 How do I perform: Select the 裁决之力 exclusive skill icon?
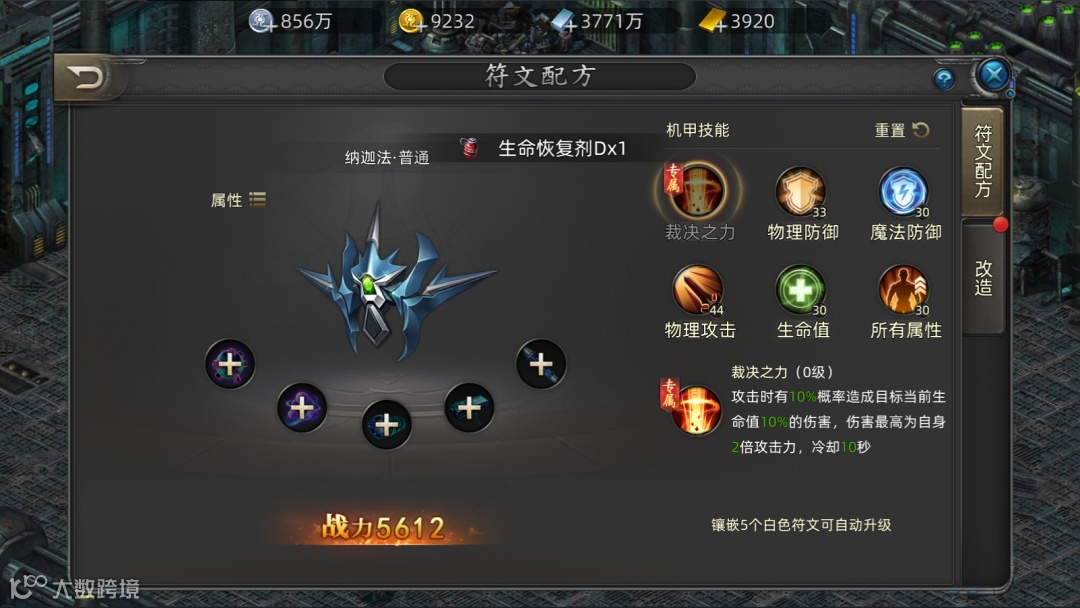(698, 191)
